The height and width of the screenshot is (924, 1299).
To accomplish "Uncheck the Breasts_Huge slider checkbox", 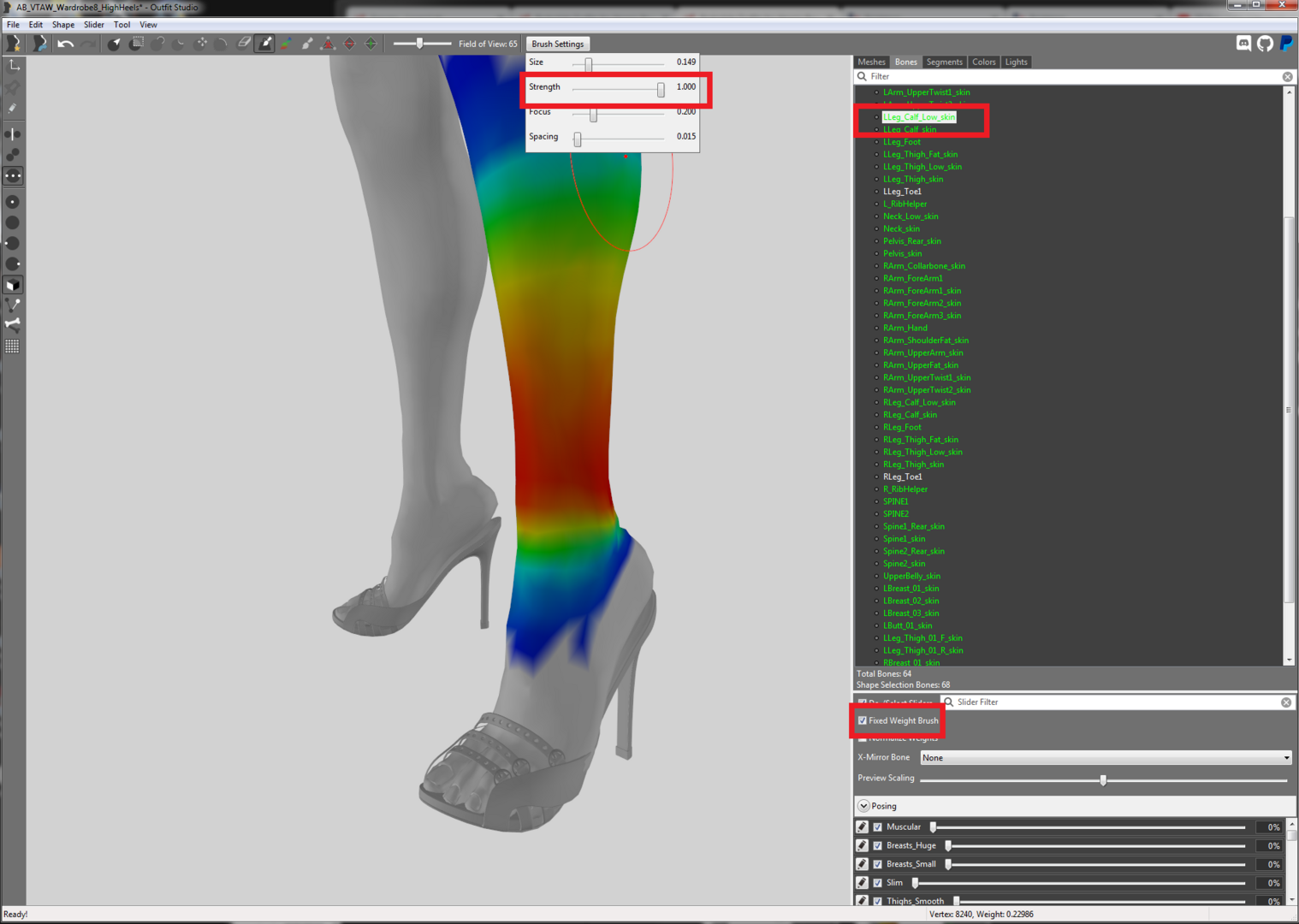I will [x=878, y=845].
